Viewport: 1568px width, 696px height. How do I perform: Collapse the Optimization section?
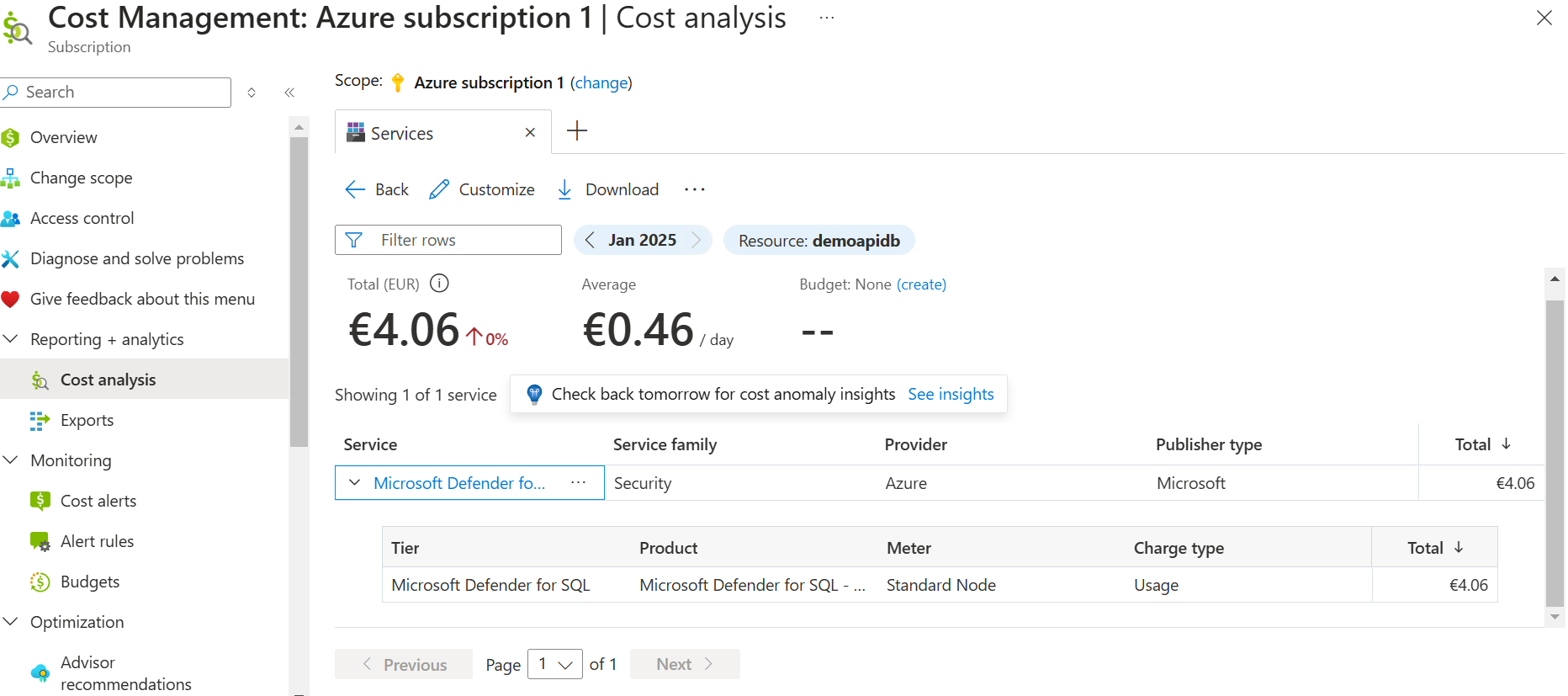tap(11, 621)
